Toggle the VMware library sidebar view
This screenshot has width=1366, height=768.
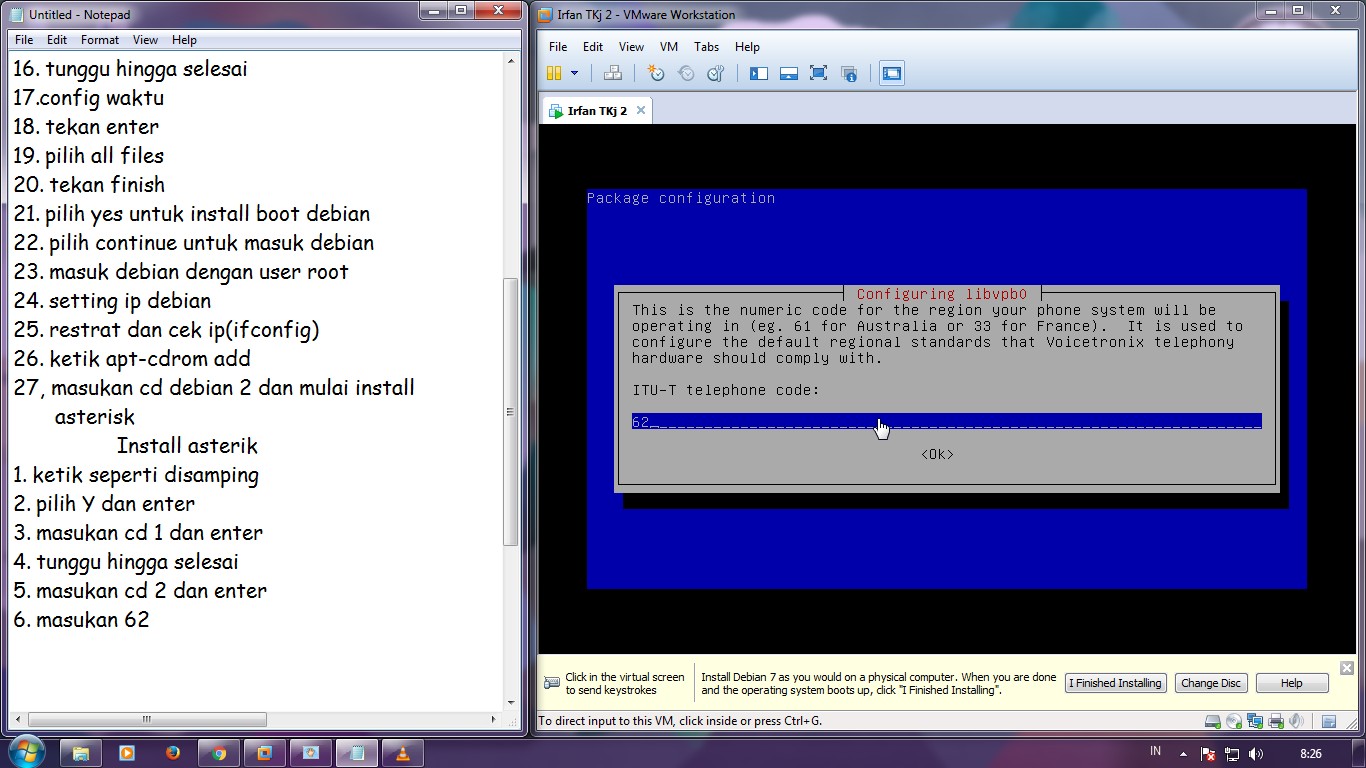click(759, 73)
